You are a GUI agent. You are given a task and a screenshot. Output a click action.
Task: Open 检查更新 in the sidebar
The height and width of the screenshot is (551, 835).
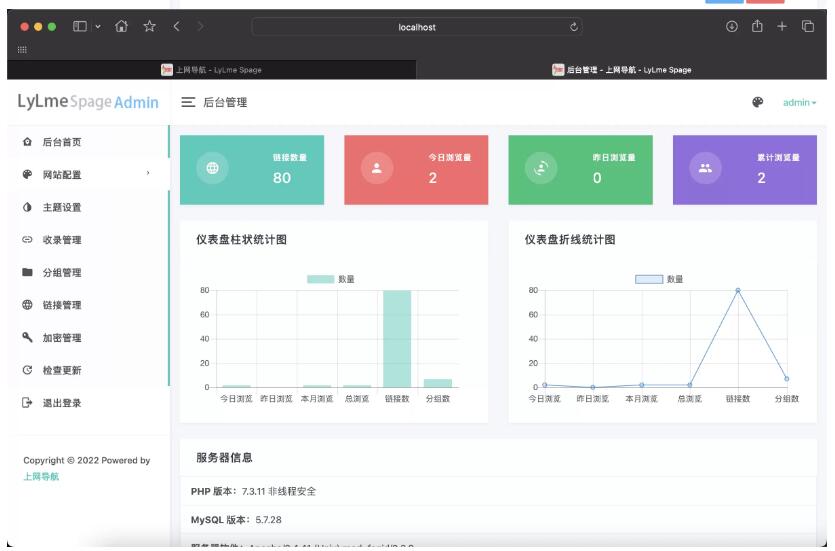pos(88,370)
